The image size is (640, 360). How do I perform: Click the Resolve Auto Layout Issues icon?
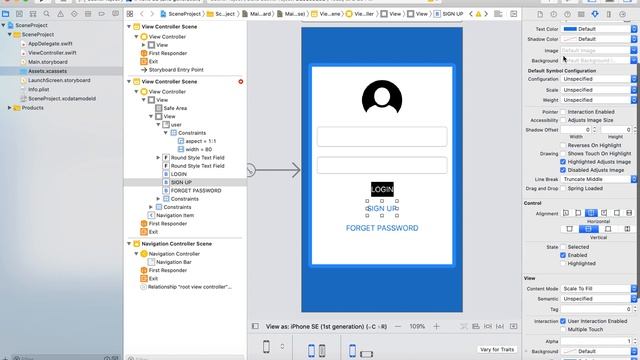point(500,327)
